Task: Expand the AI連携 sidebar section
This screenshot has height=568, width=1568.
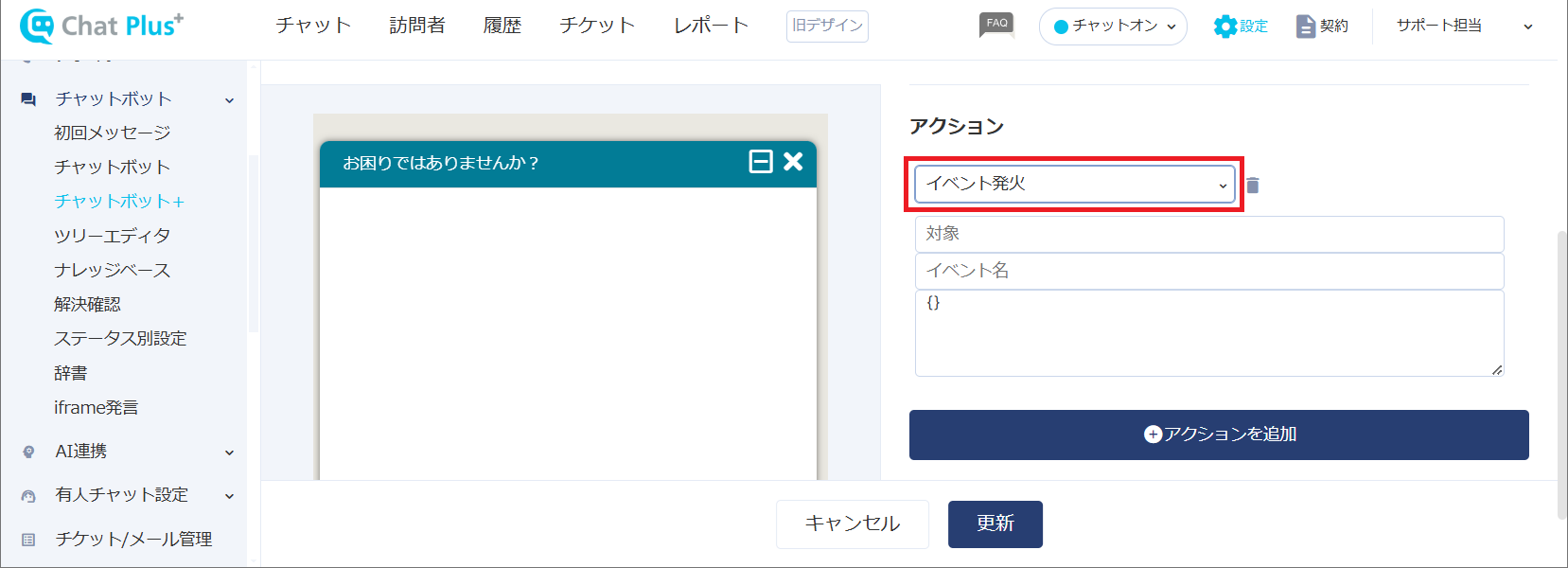Action: tap(229, 453)
